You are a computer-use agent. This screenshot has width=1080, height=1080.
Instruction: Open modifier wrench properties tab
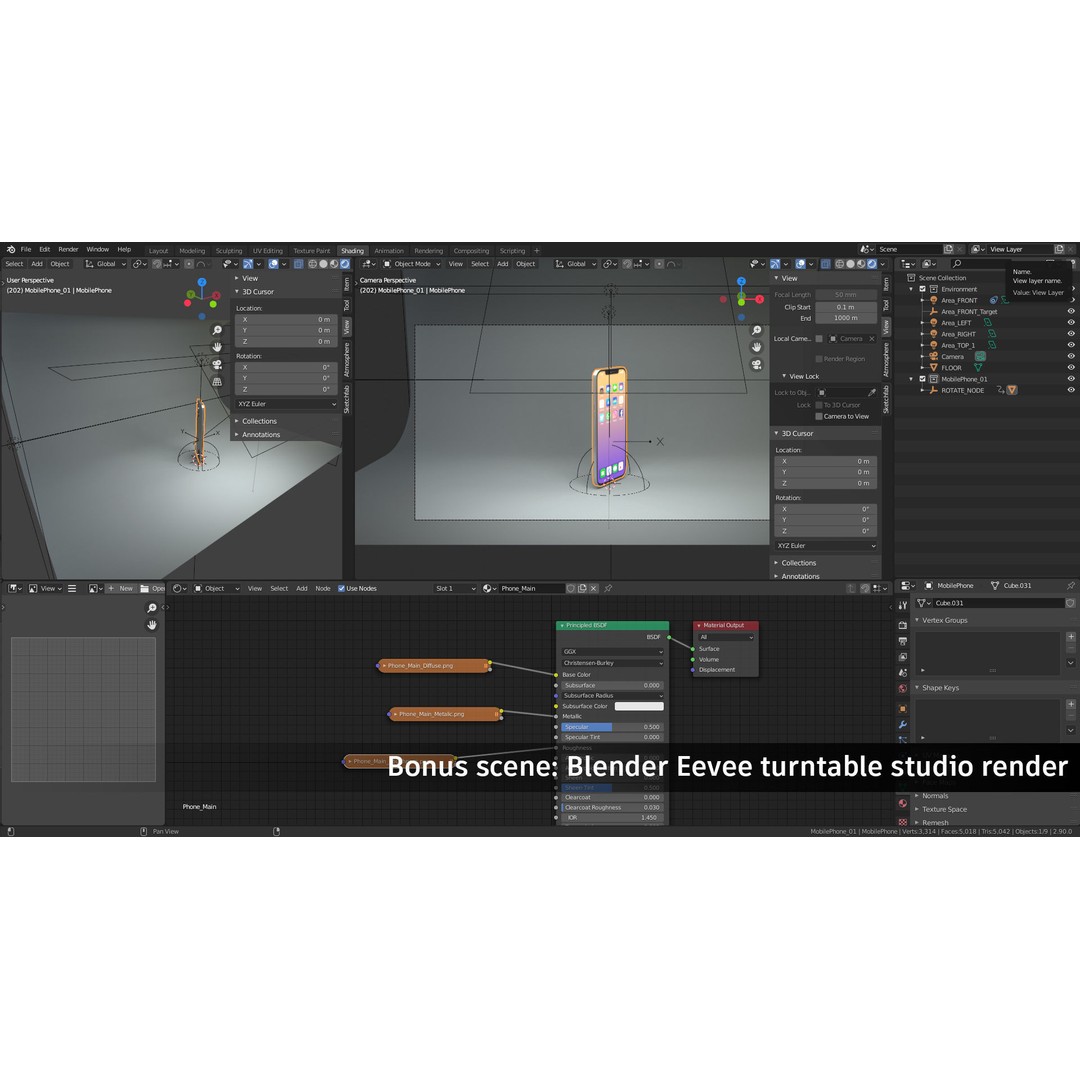[902, 725]
